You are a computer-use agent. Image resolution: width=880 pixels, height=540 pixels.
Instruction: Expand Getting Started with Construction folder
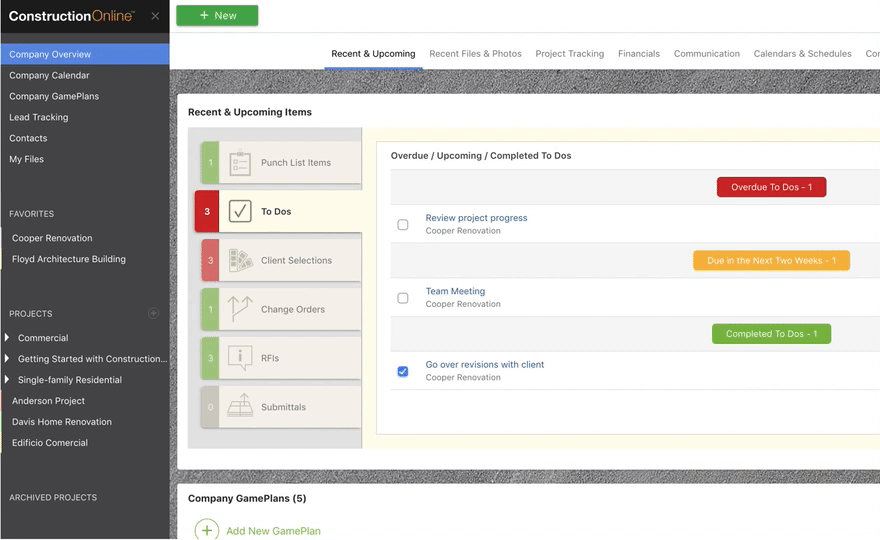click(7, 358)
